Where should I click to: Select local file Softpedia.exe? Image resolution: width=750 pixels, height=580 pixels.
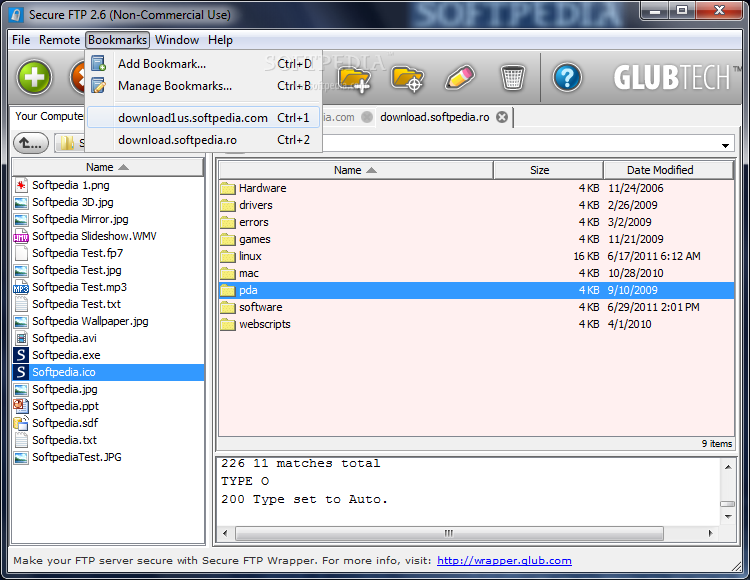[108, 355]
